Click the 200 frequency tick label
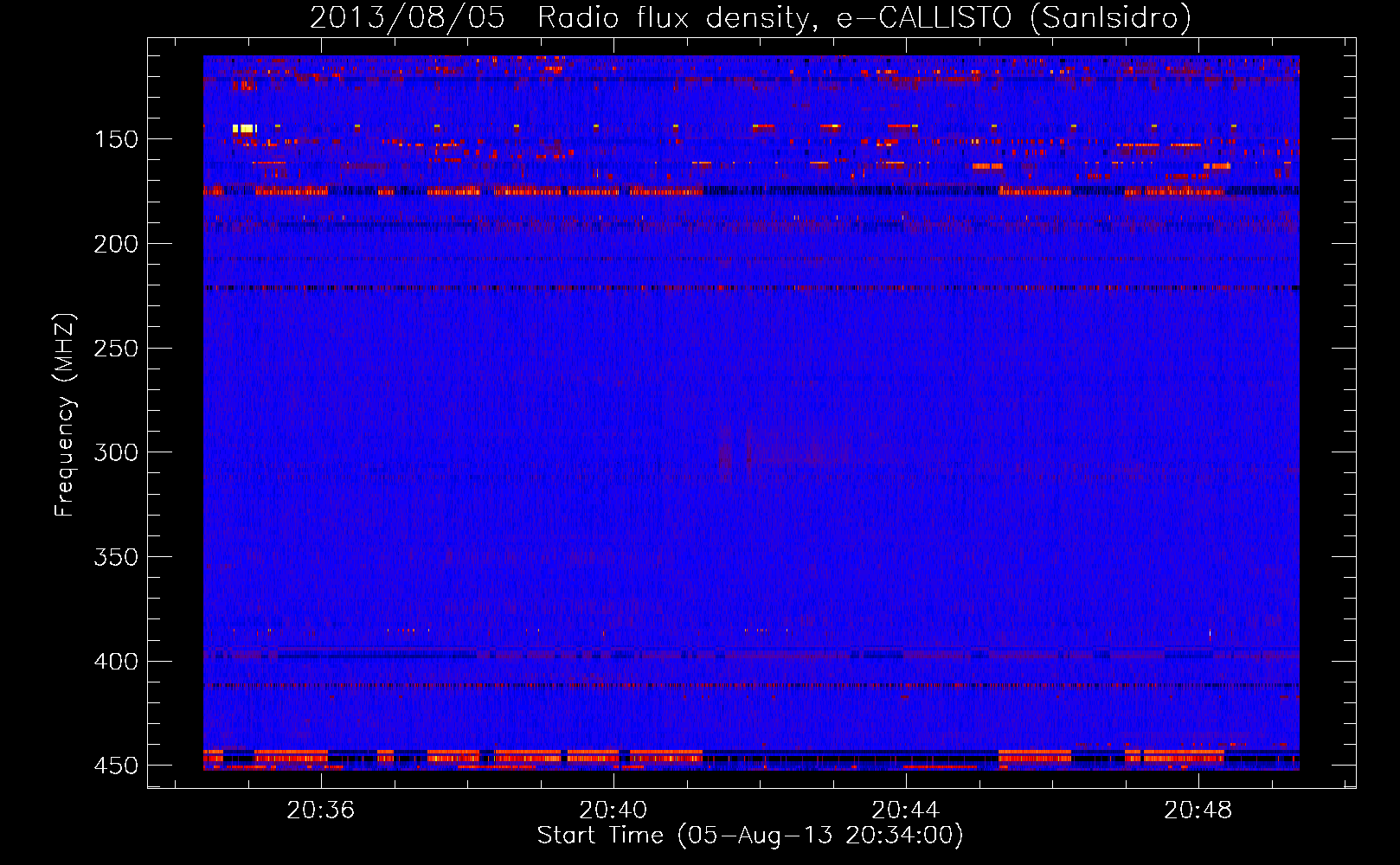This screenshot has height=865, width=1400. pos(116,244)
